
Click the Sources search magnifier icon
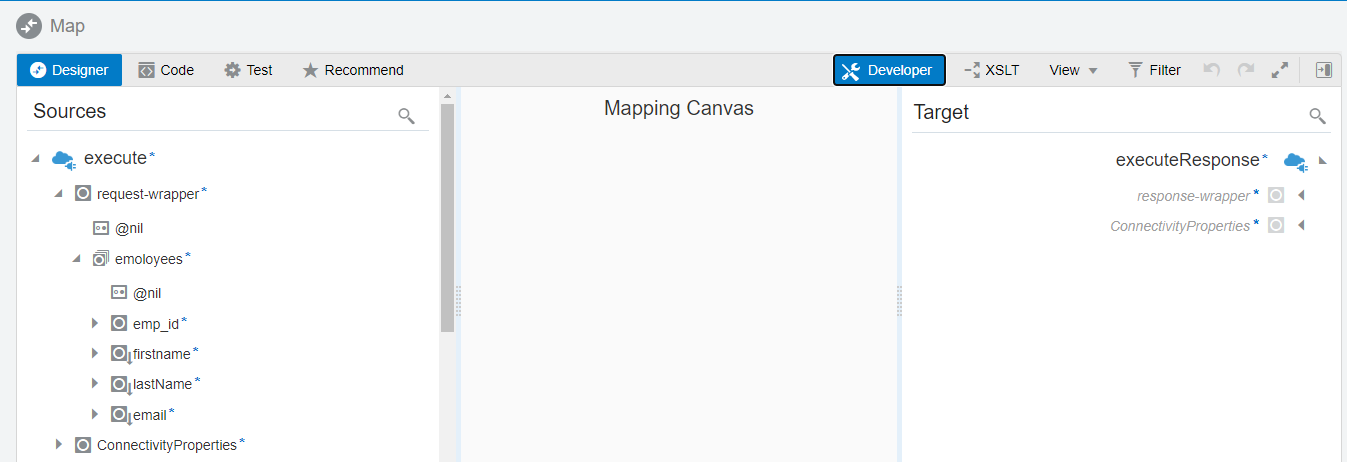tap(406, 116)
